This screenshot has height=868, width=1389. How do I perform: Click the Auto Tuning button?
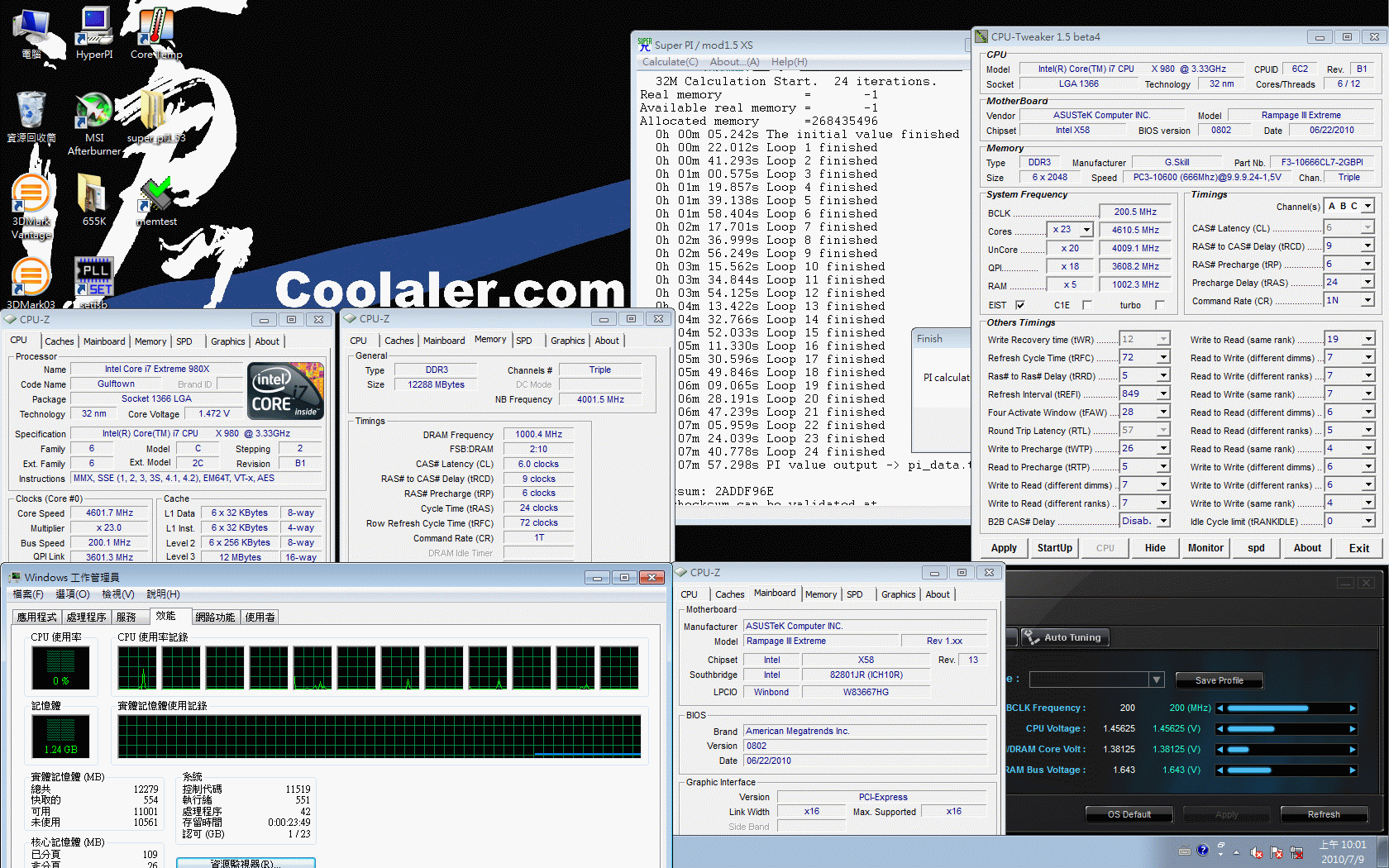pos(1065,637)
